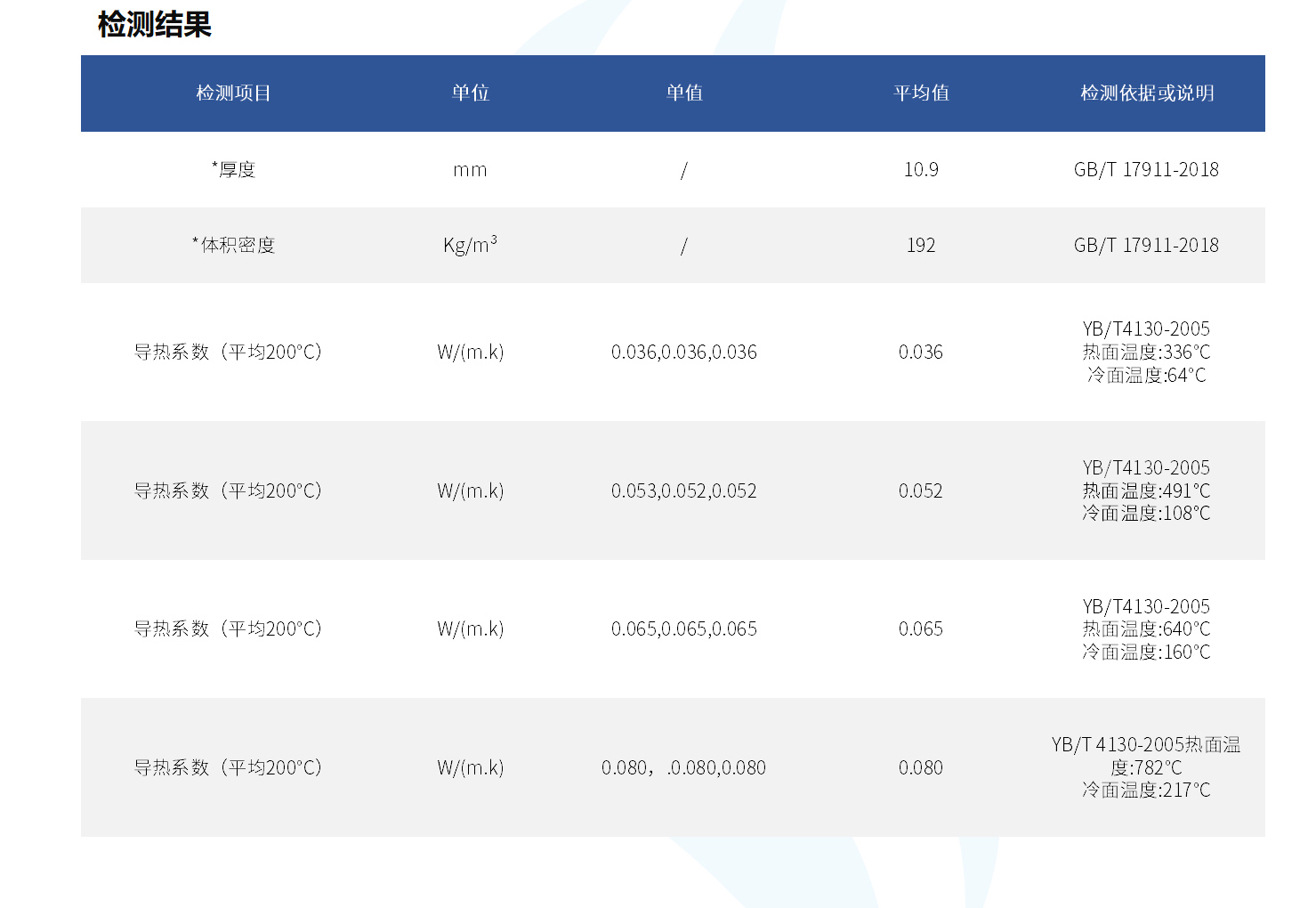Screen dimensions: 1316x908
Task: Click the 检测结果 section heading
Action: [x=154, y=24]
